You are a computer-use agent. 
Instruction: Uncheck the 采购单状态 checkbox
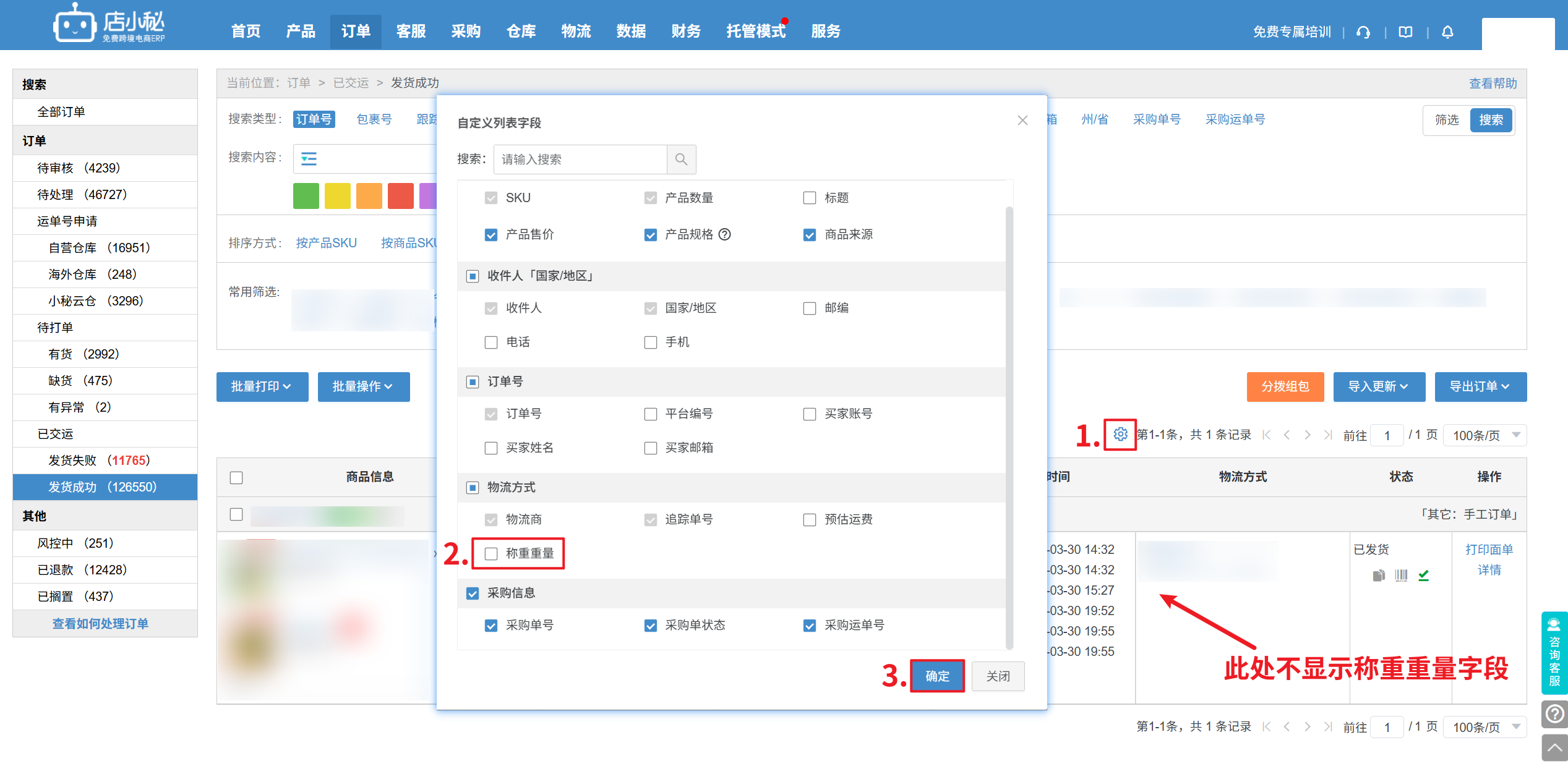tap(650, 626)
